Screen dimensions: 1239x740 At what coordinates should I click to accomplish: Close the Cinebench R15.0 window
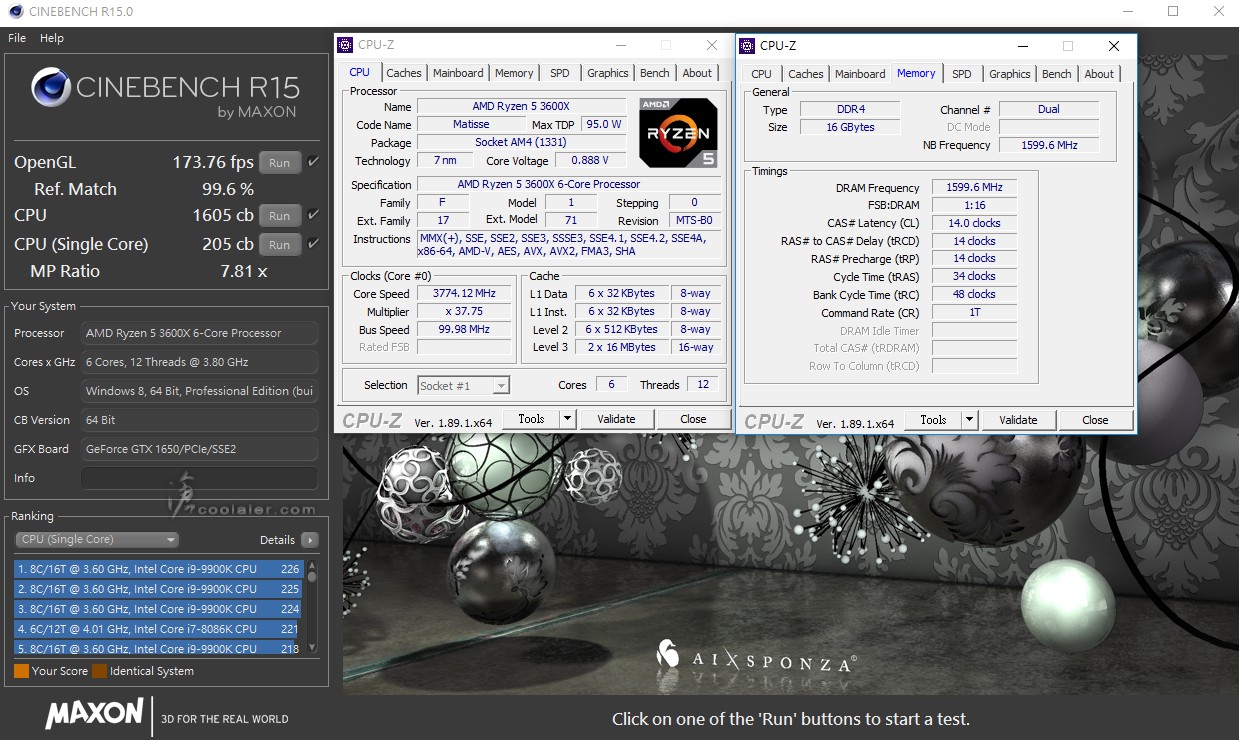click(x=1217, y=12)
